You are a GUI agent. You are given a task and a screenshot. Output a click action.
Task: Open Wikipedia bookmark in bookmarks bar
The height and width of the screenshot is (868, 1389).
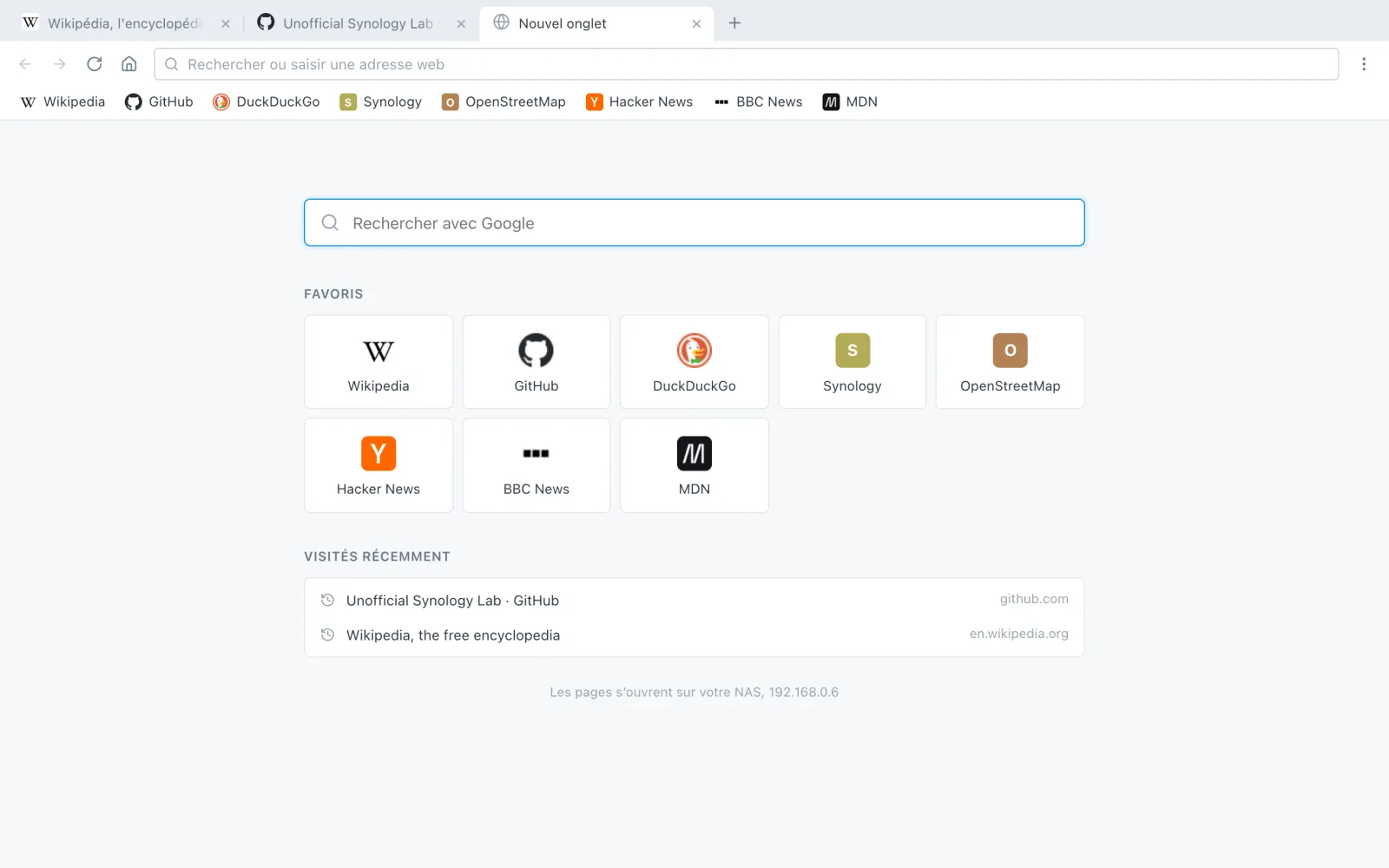63,102
